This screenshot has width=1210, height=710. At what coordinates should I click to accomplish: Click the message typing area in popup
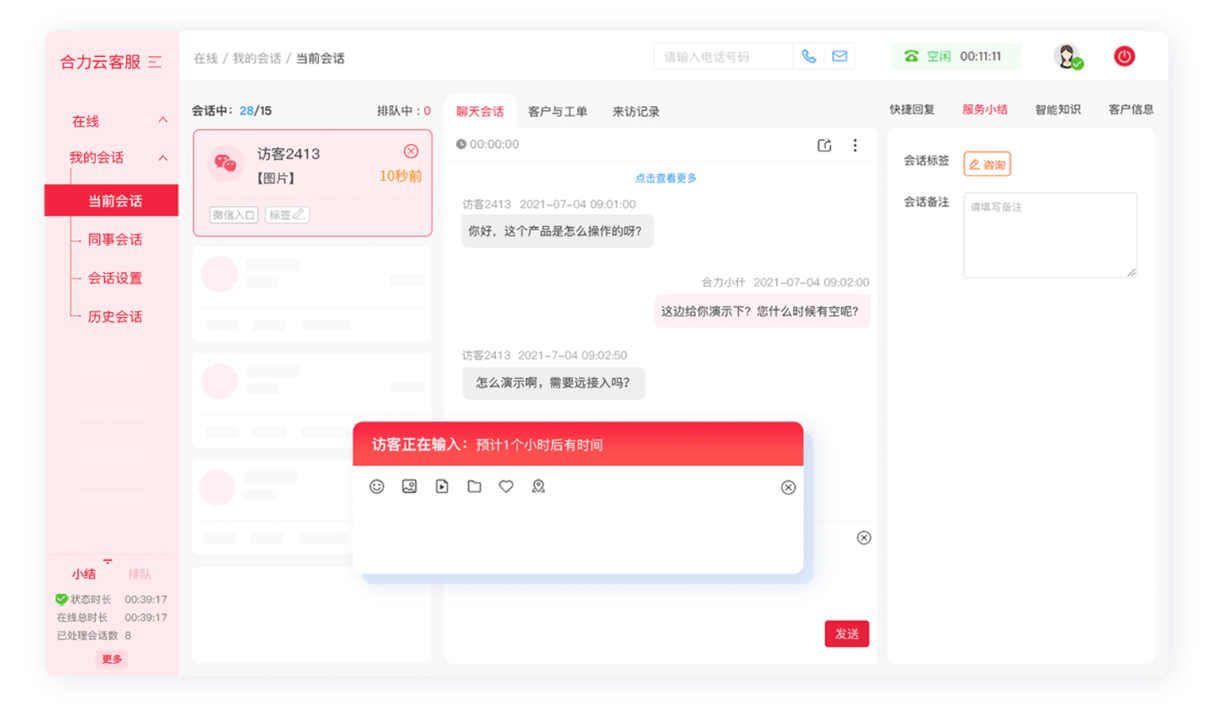coord(578,535)
